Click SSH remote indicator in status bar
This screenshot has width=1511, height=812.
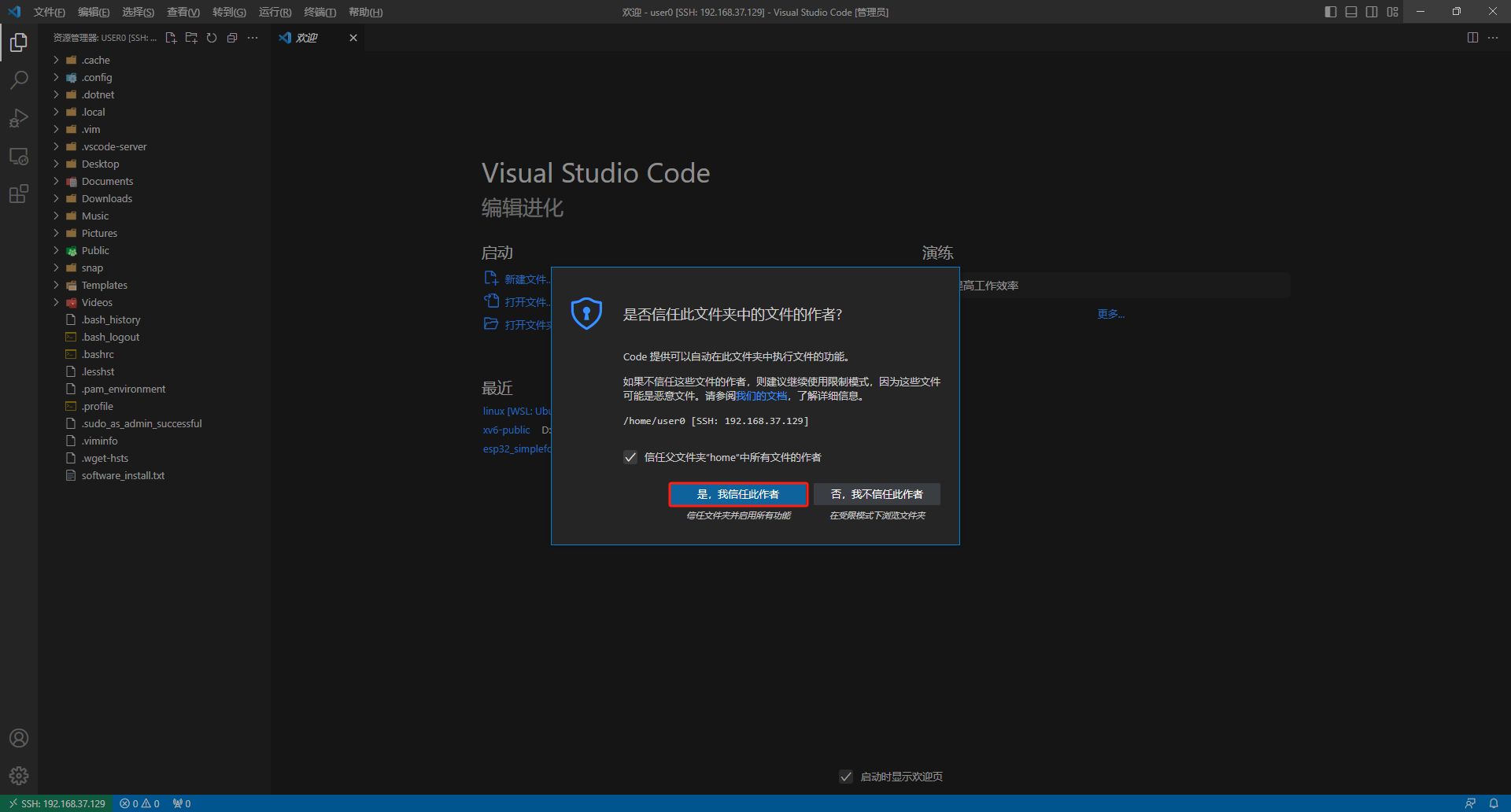tap(57, 803)
